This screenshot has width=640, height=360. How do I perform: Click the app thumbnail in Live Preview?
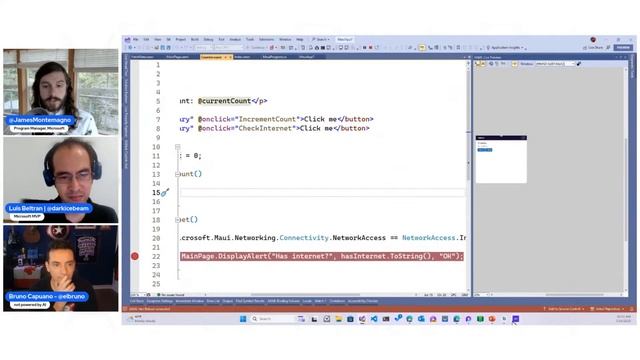coord(501,159)
